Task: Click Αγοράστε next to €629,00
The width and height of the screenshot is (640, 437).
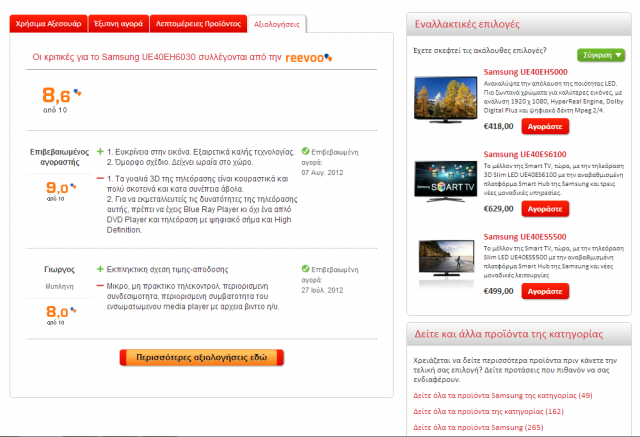Action: pyautogui.click(x=545, y=209)
